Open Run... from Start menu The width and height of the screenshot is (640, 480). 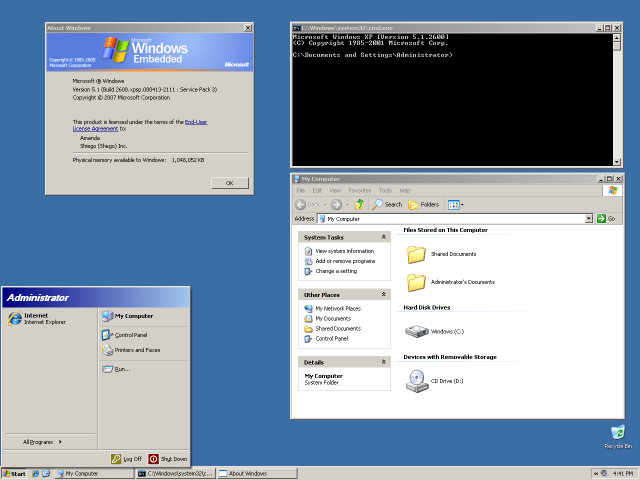(x=116, y=369)
